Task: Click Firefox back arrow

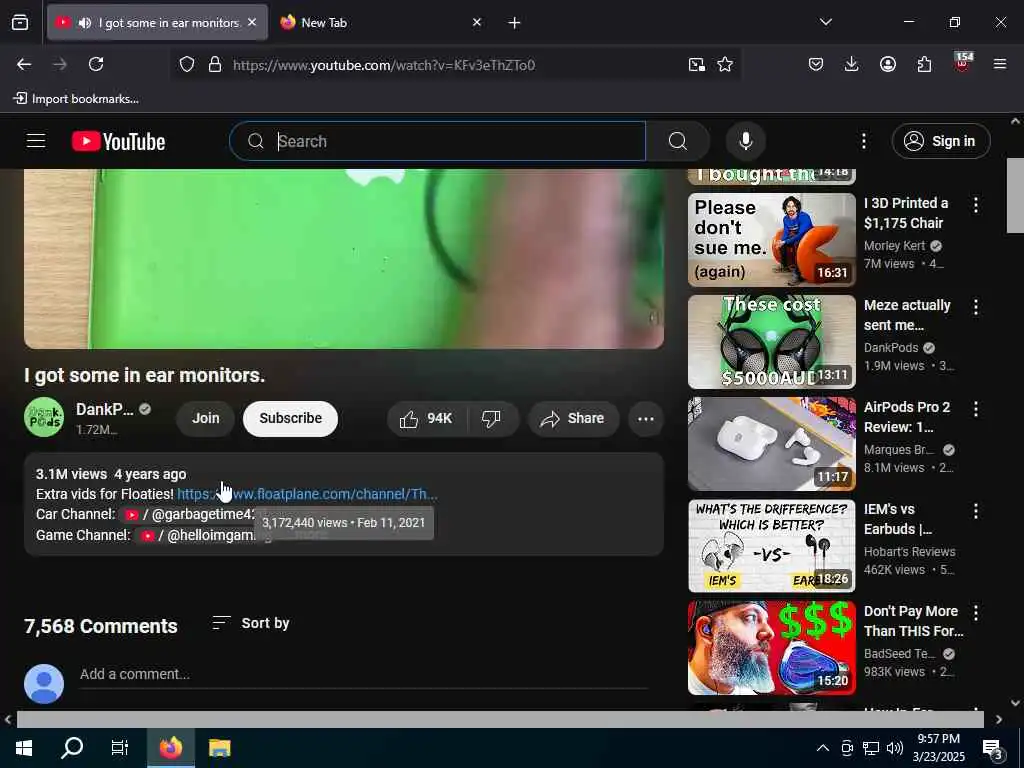Action: (24, 64)
